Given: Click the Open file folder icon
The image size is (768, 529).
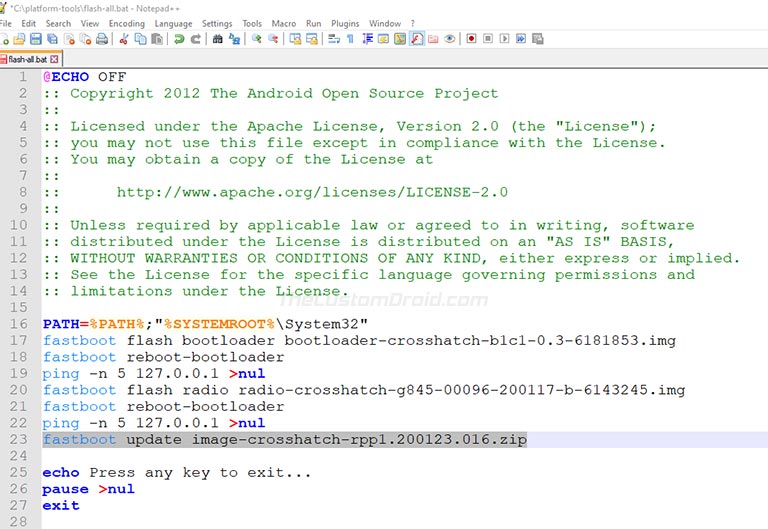Looking at the screenshot, I should [x=20, y=39].
